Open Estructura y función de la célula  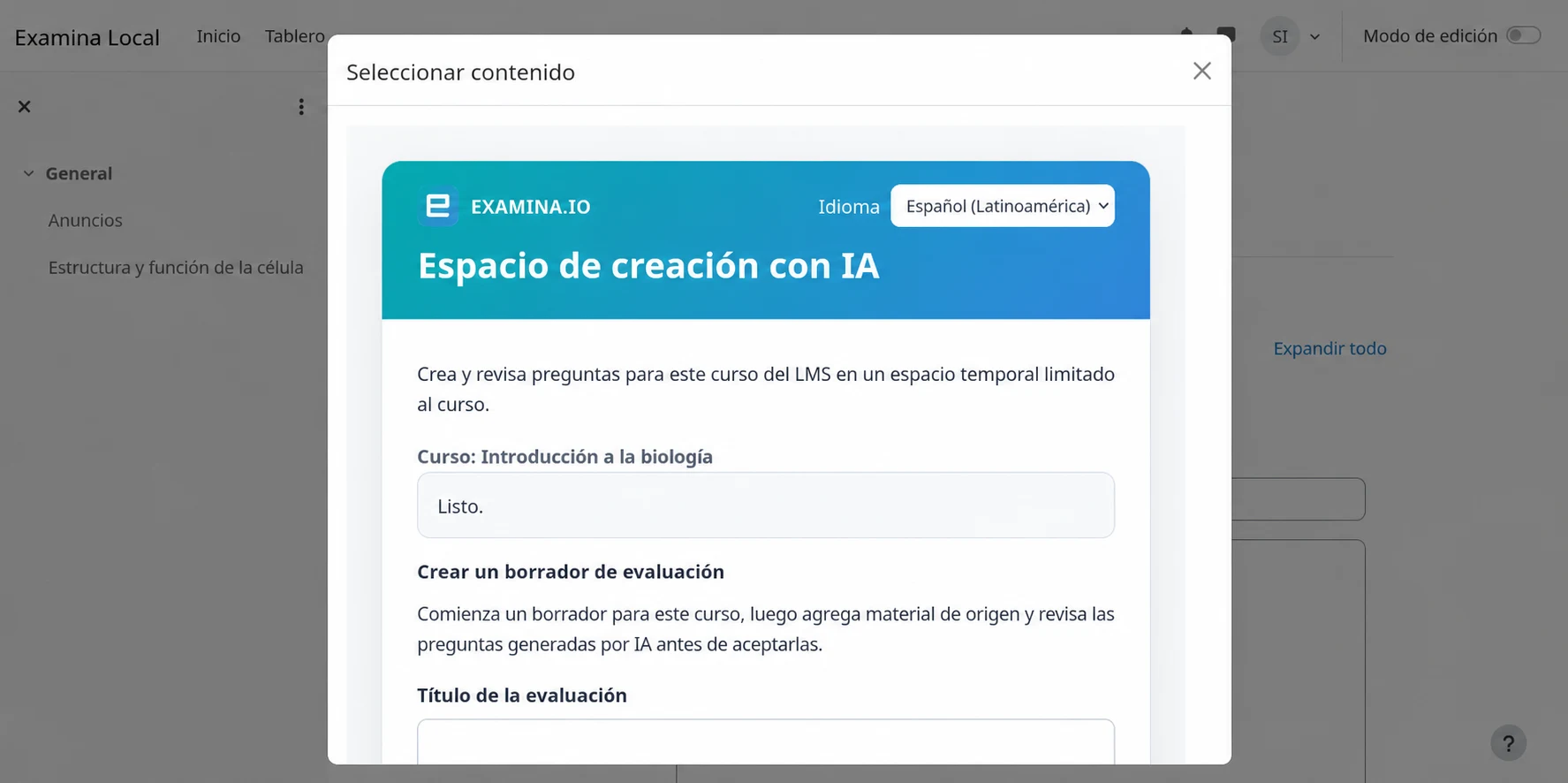[176, 267]
